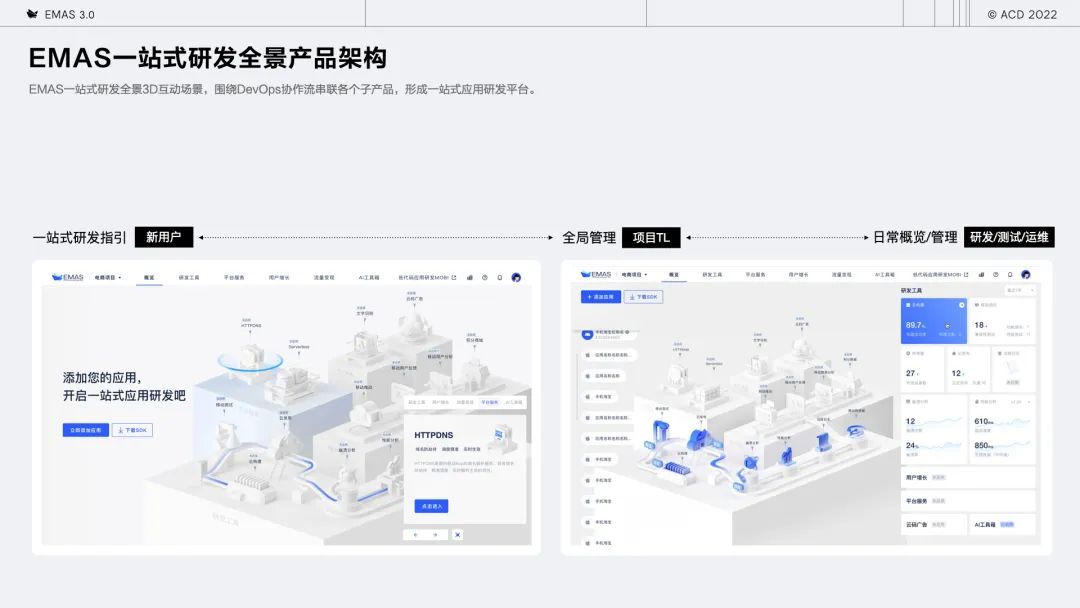Open the card showing value 27
Viewport: 1080px width, 608px height.
coord(922,368)
